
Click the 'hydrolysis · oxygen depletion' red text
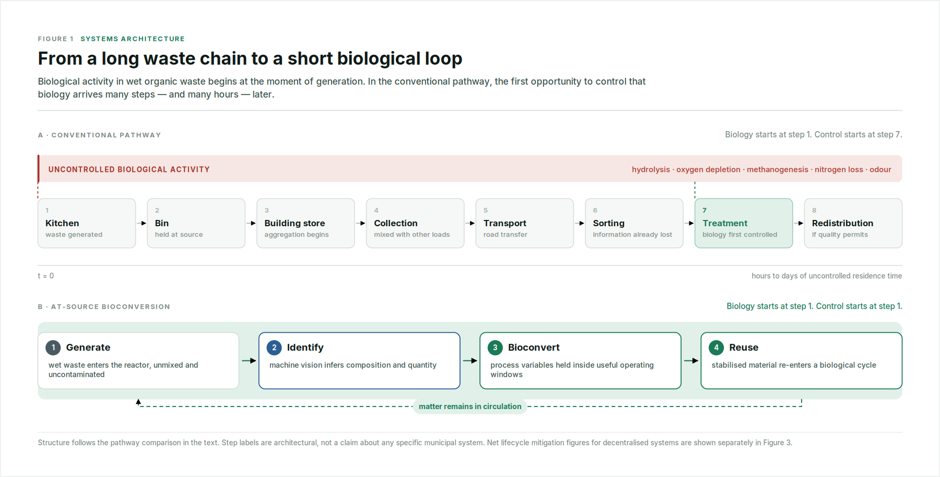tap(686, 170)
